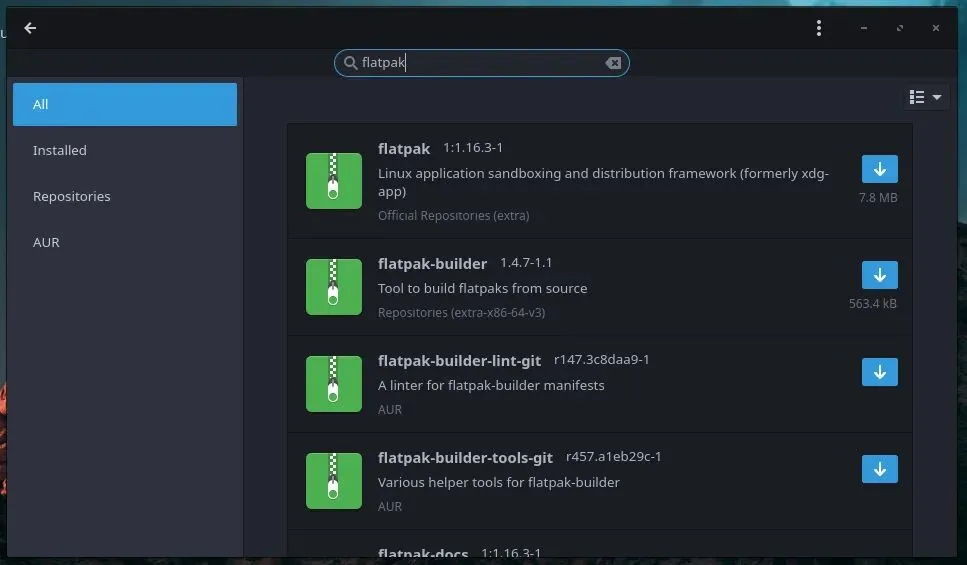The image size is (967, 565).
Task: Click the 563.4 kB size label
Action: click(873, 303)
